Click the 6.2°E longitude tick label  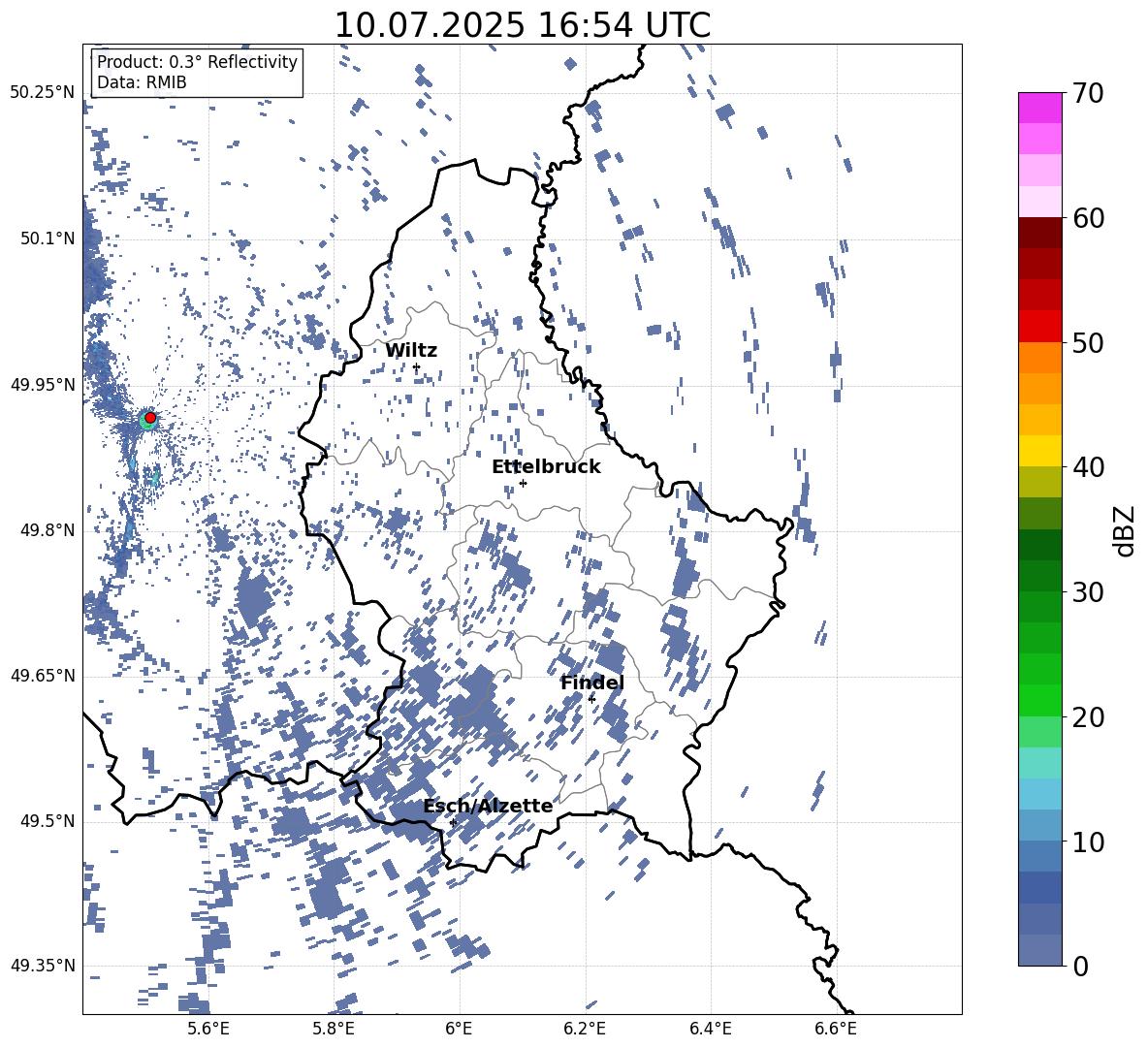point(585,1029)
